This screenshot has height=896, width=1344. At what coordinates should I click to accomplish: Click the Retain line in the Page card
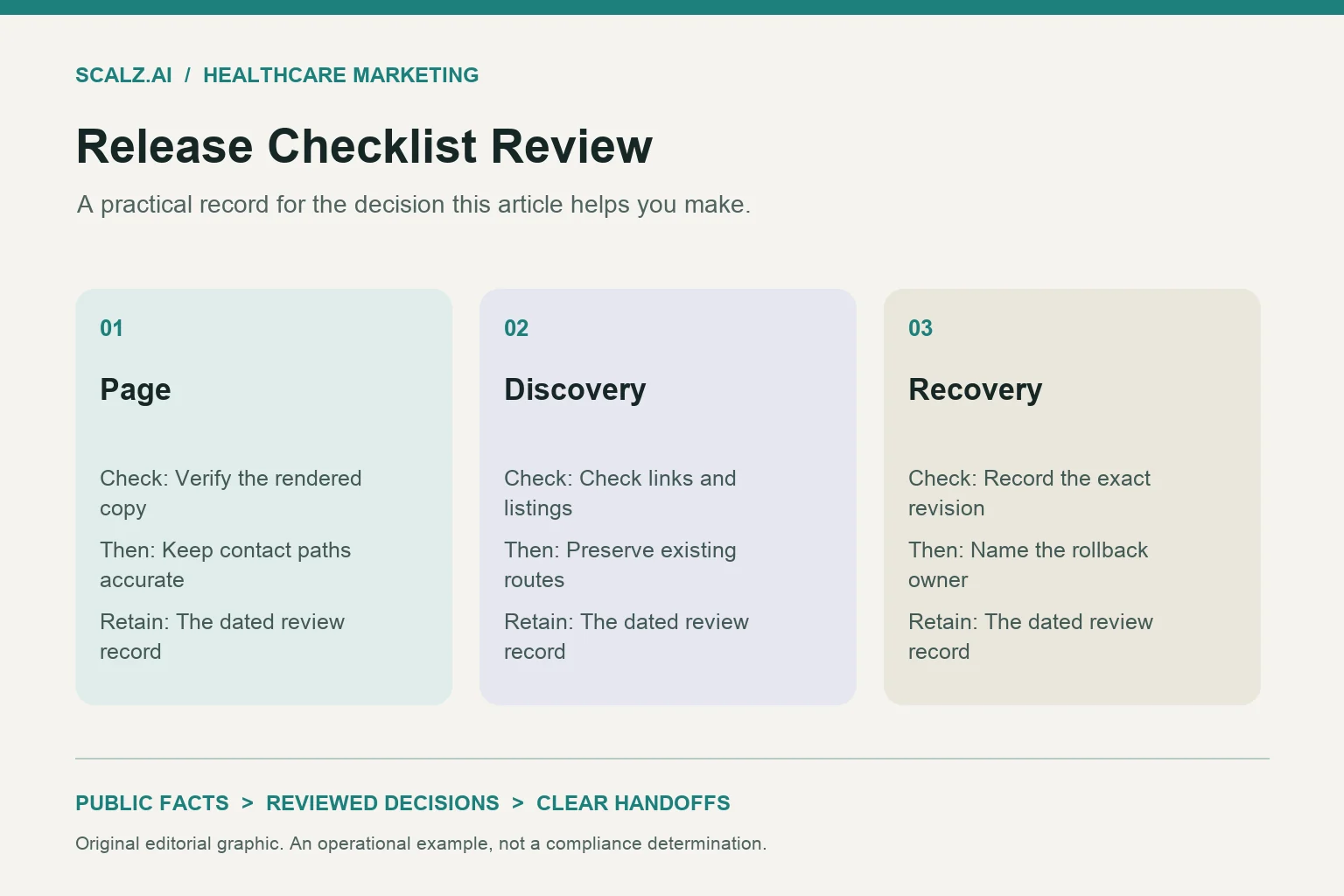(222, 637)
